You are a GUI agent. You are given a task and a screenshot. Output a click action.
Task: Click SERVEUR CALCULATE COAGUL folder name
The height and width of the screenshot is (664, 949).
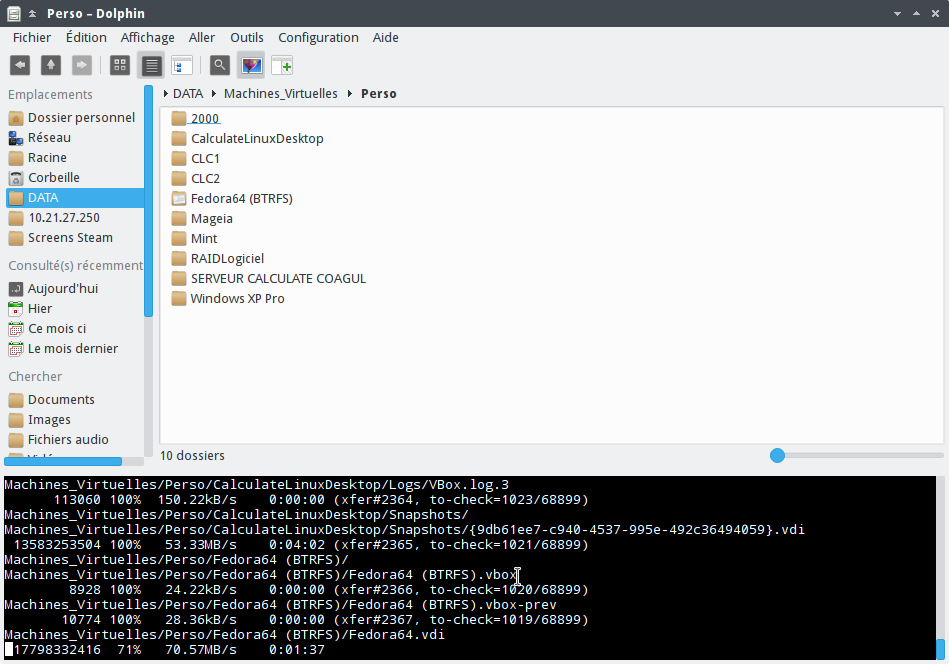point(278,278)
